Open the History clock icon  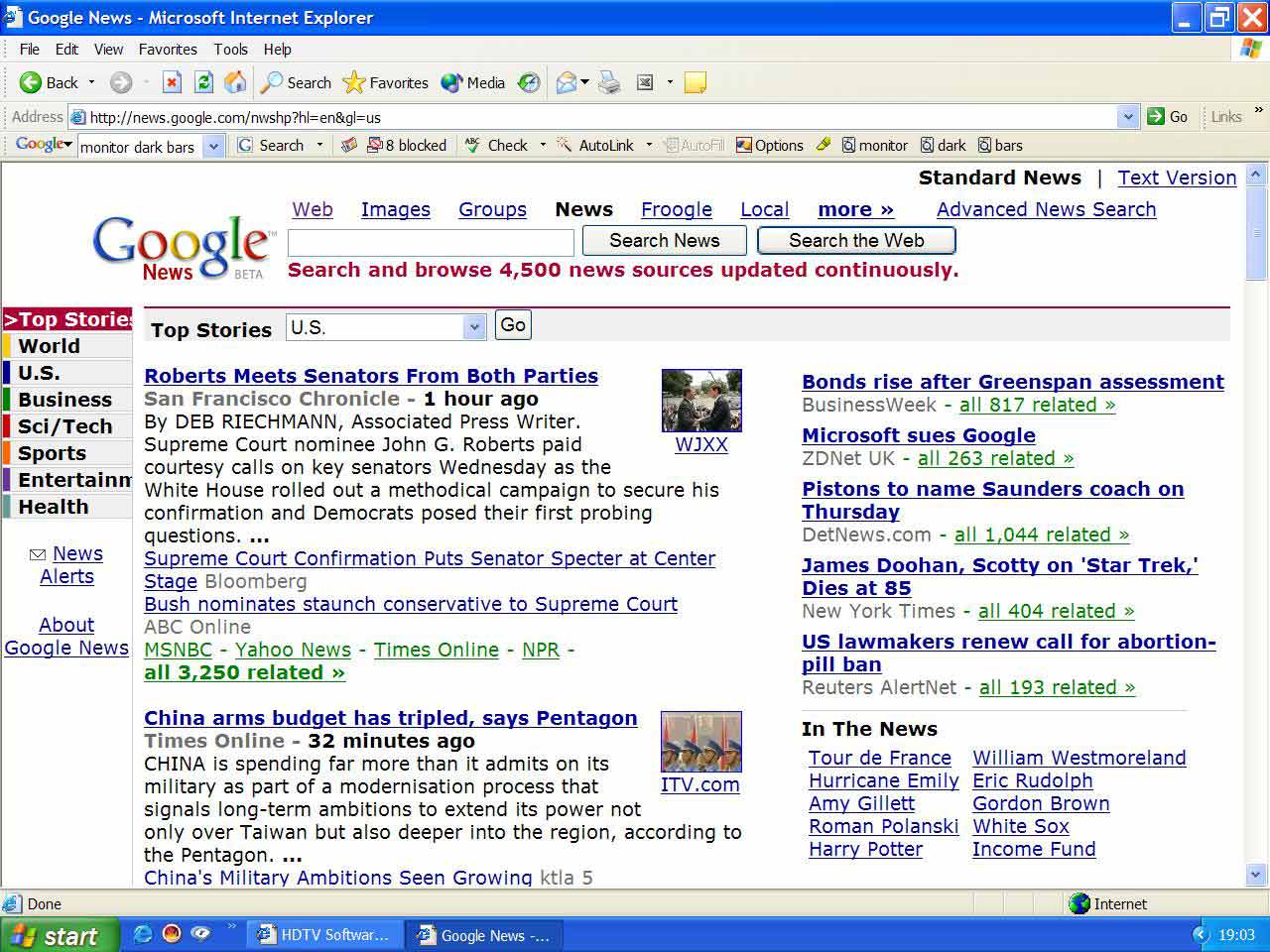tap(529, 83)
